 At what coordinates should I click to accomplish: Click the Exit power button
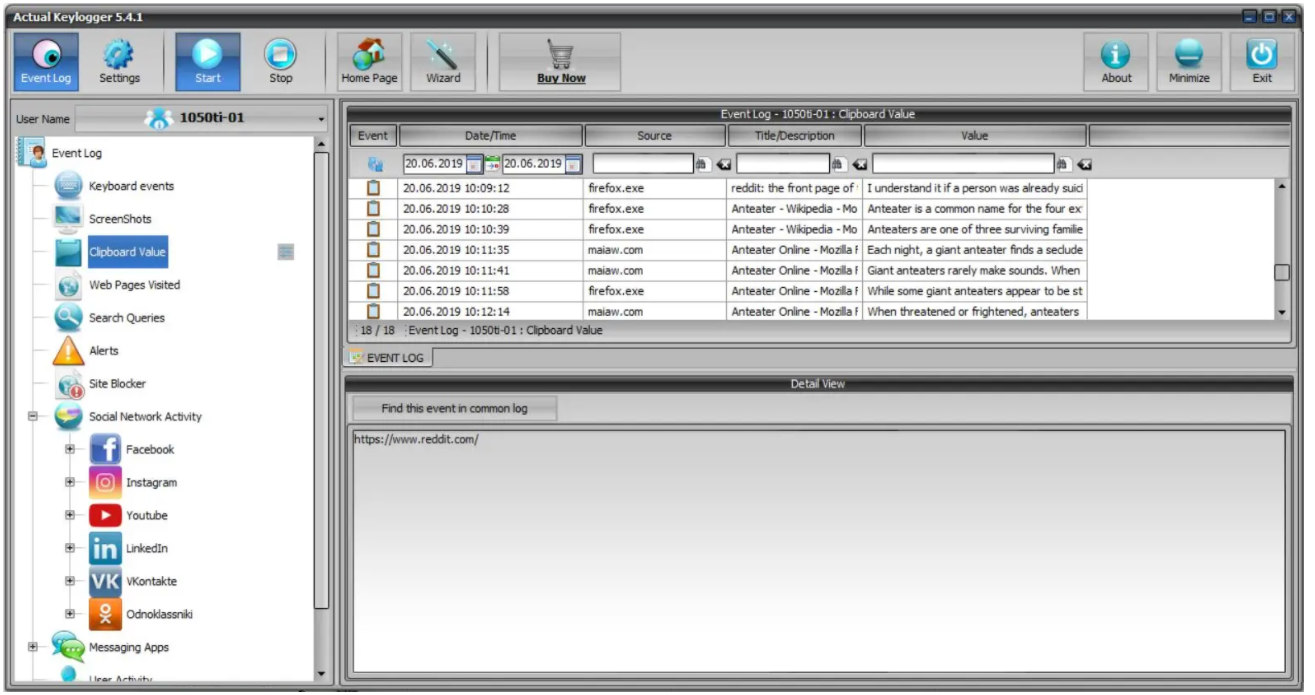1262,62
